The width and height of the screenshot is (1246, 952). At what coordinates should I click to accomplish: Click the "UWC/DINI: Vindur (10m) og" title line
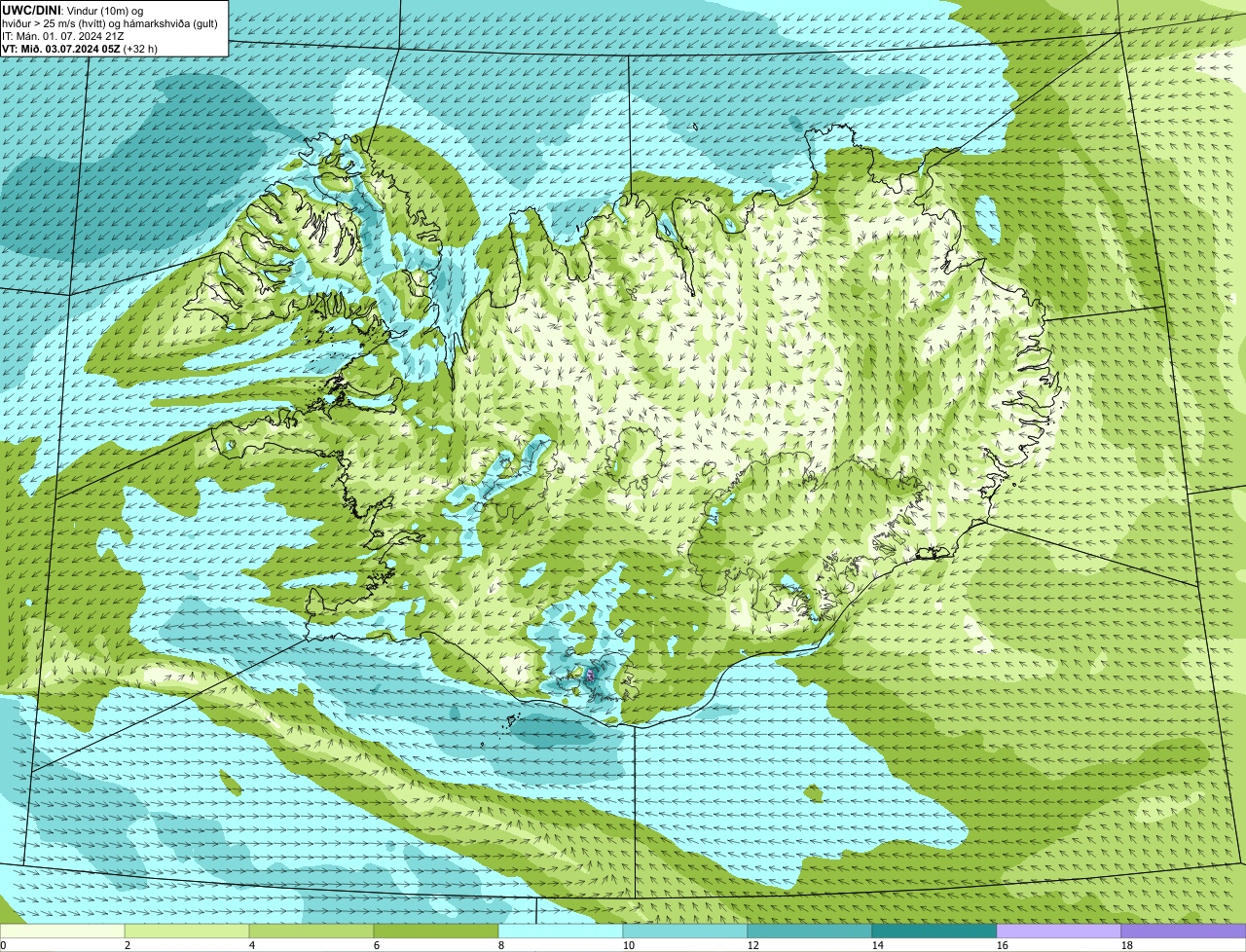click(73, 10)
